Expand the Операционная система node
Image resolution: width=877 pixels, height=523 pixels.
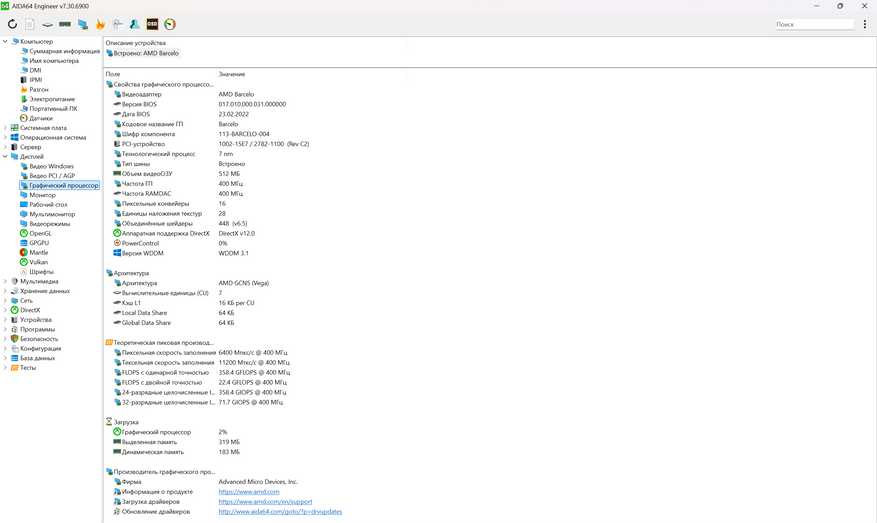5,137
